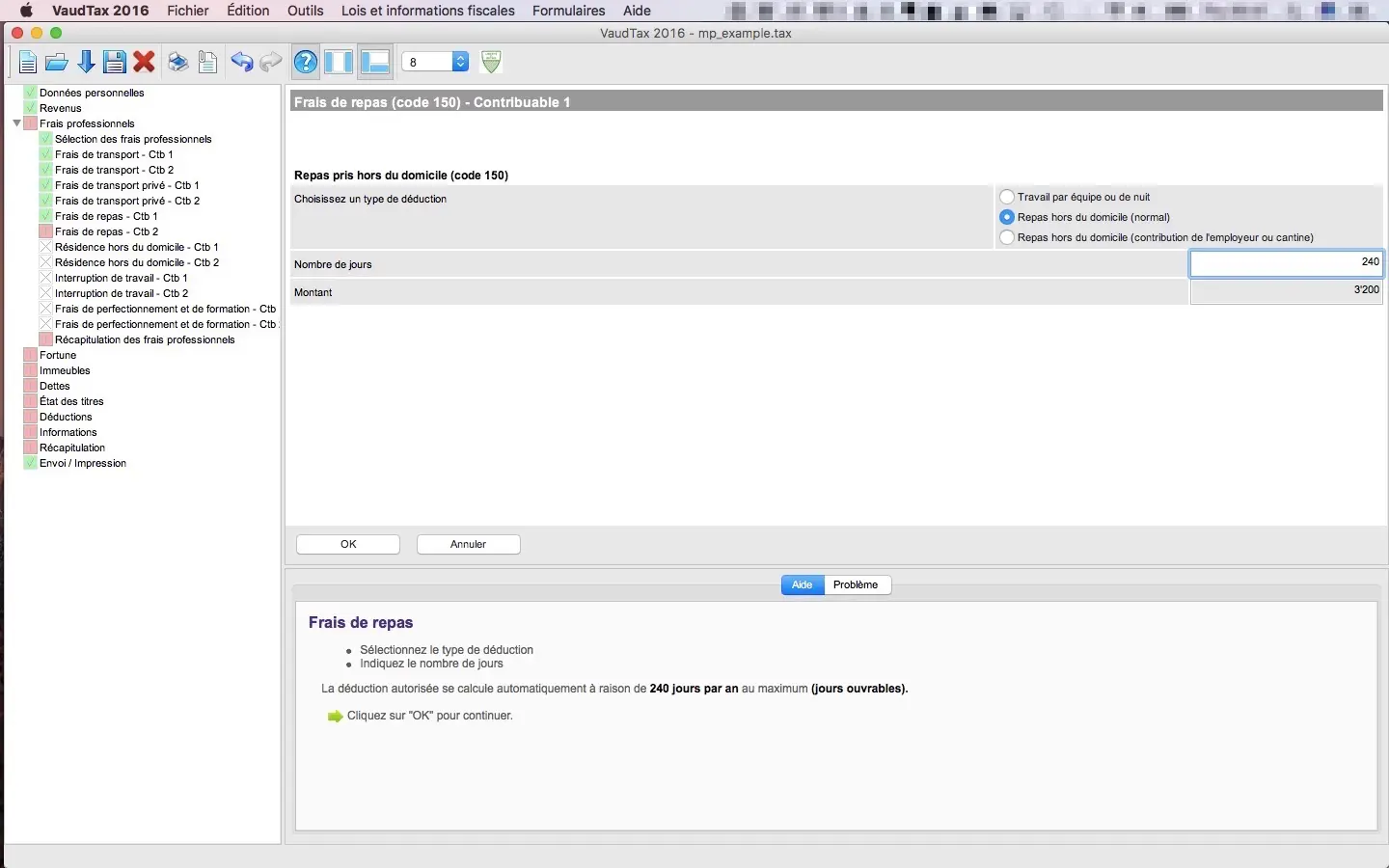Open the Aide menu in menu bar

637,11
